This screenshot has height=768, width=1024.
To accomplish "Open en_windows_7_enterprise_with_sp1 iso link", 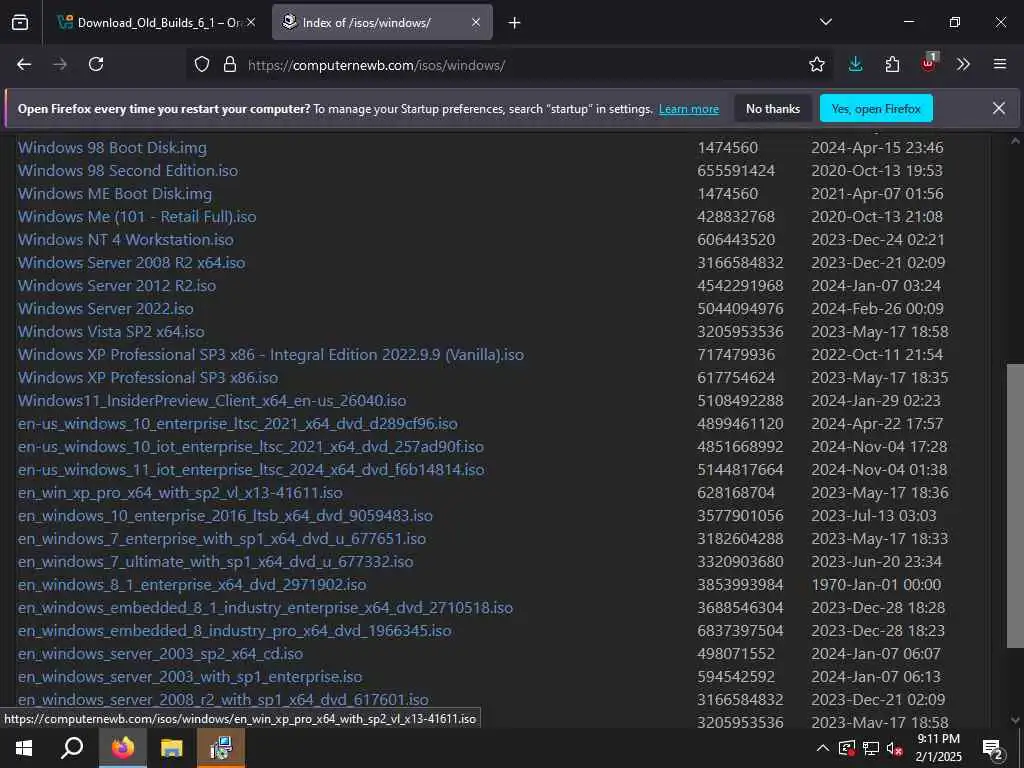I will pyautogui.click(x=222, y=539).
